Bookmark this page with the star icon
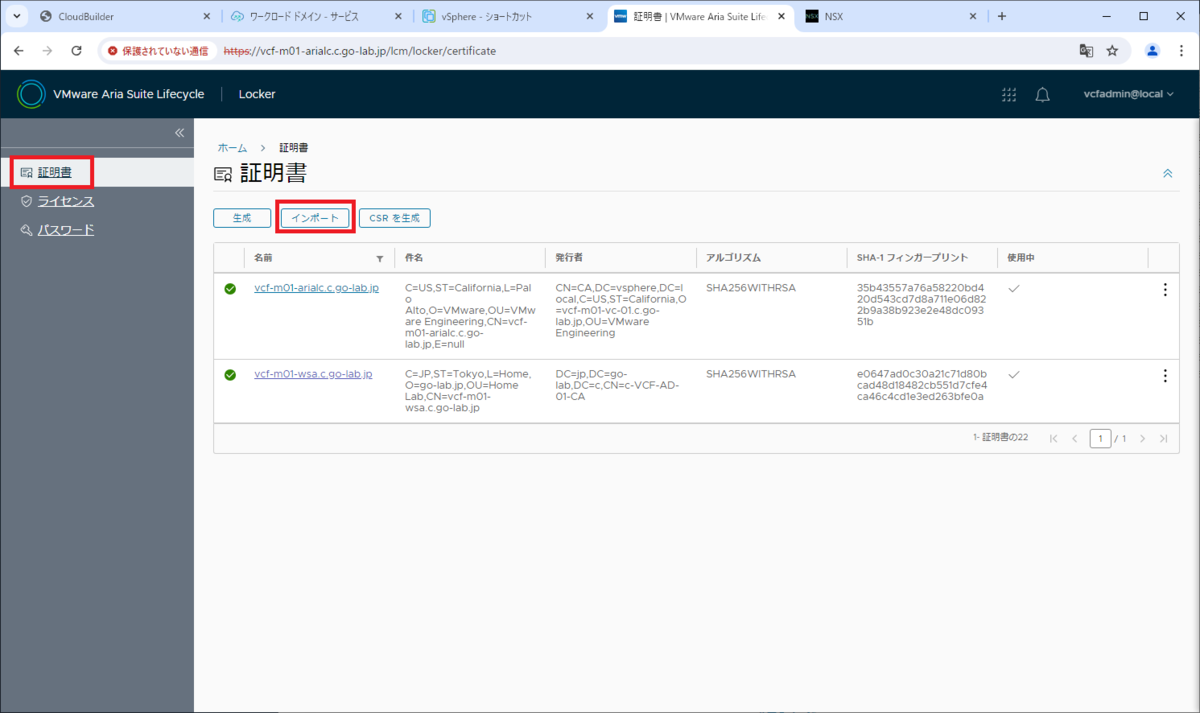Viewport: 1200px width, 713px height. 1112,50
